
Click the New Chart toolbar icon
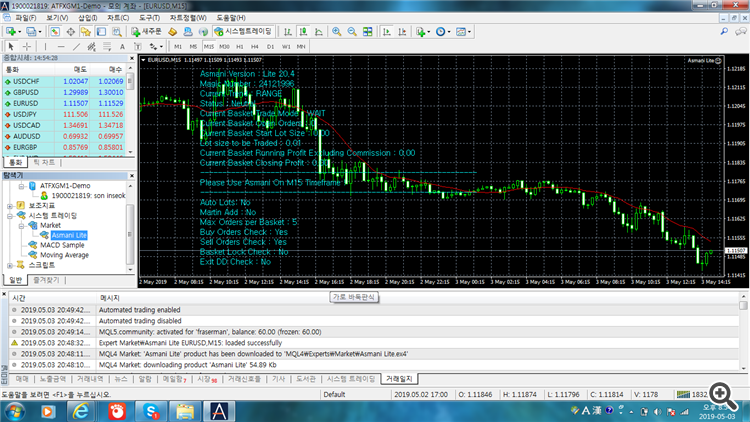point(11,32)
